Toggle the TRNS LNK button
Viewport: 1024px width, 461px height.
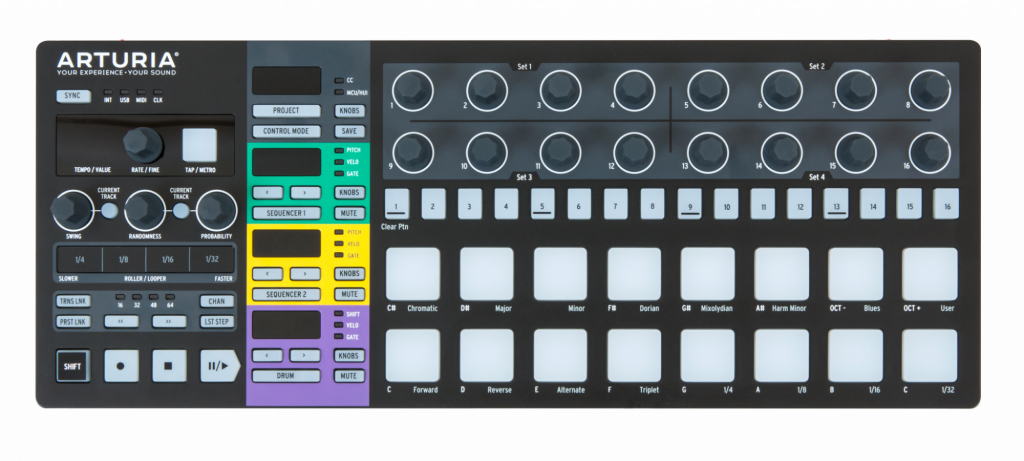pyautogui.click(x=73, y=302)
